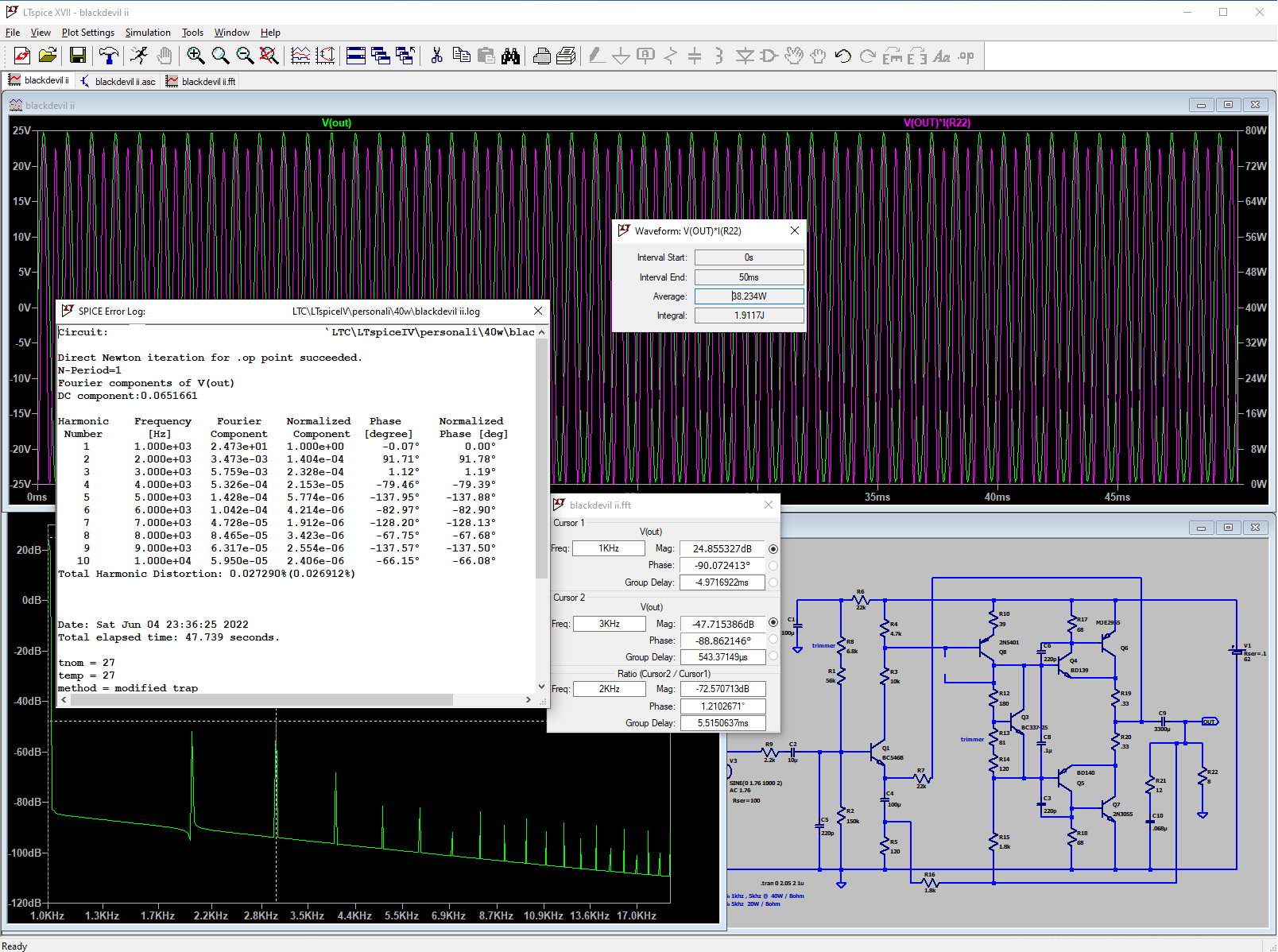Click error log scroll-down arrow

point(542,687)
